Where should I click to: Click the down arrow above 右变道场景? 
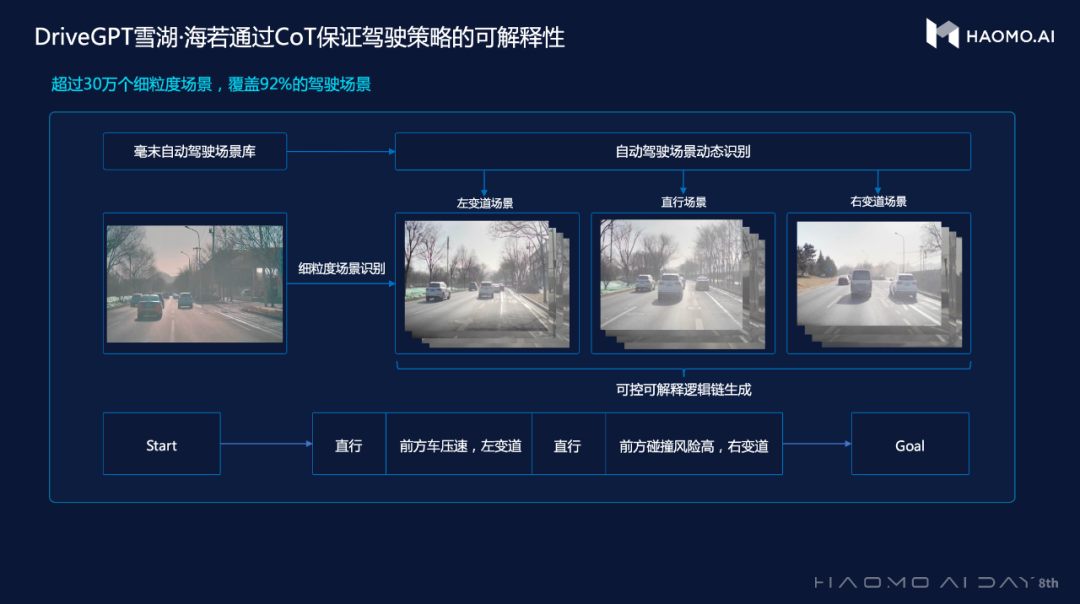pos(878,182)
